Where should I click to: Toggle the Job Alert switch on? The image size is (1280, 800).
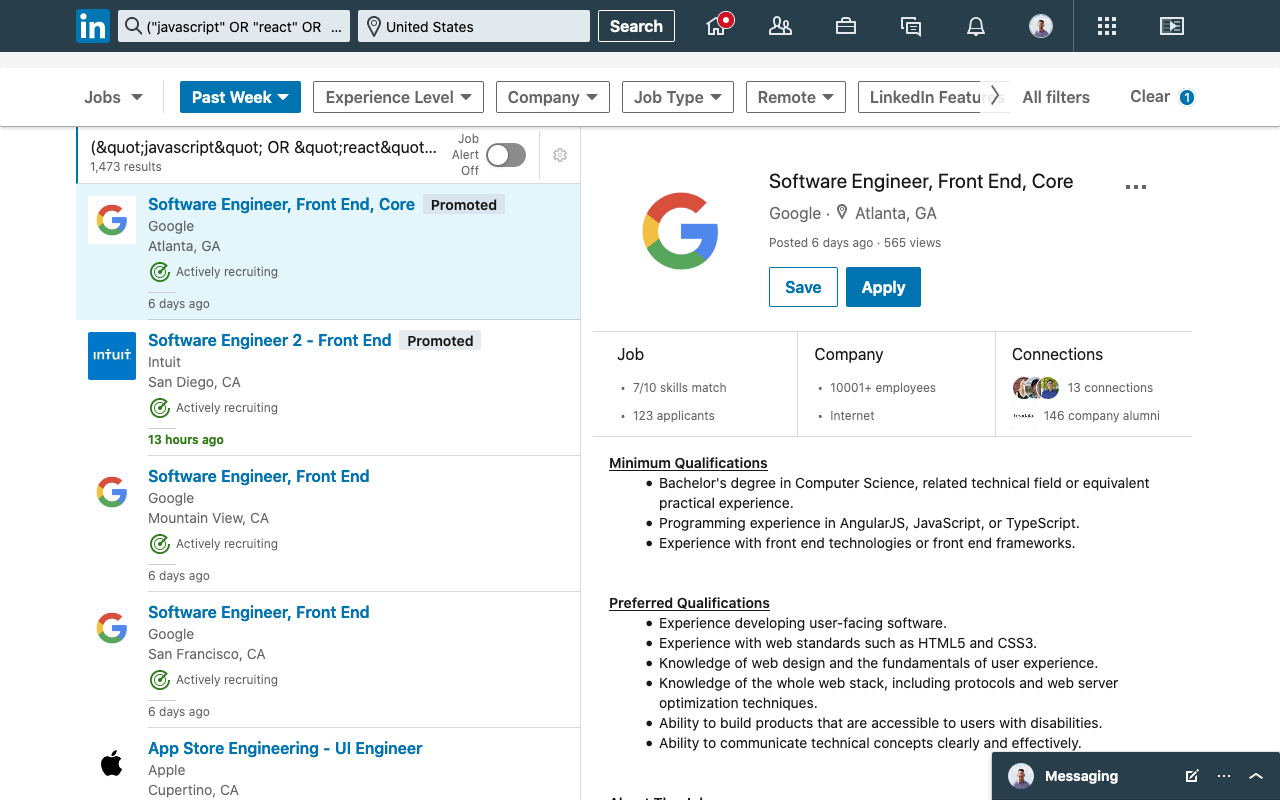point(506,155)
